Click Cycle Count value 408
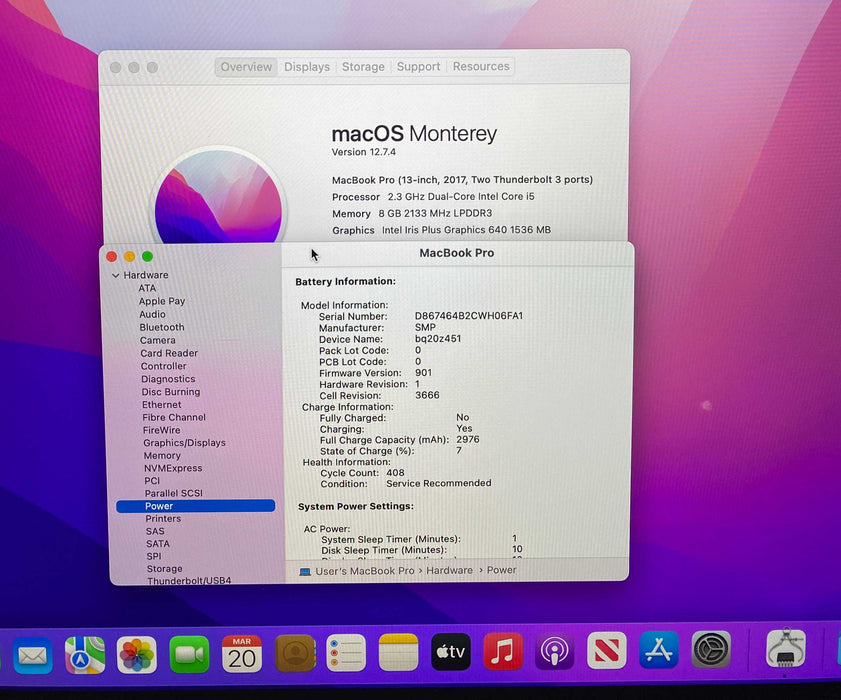Screen dimensions: 841x700 [395, 473]
